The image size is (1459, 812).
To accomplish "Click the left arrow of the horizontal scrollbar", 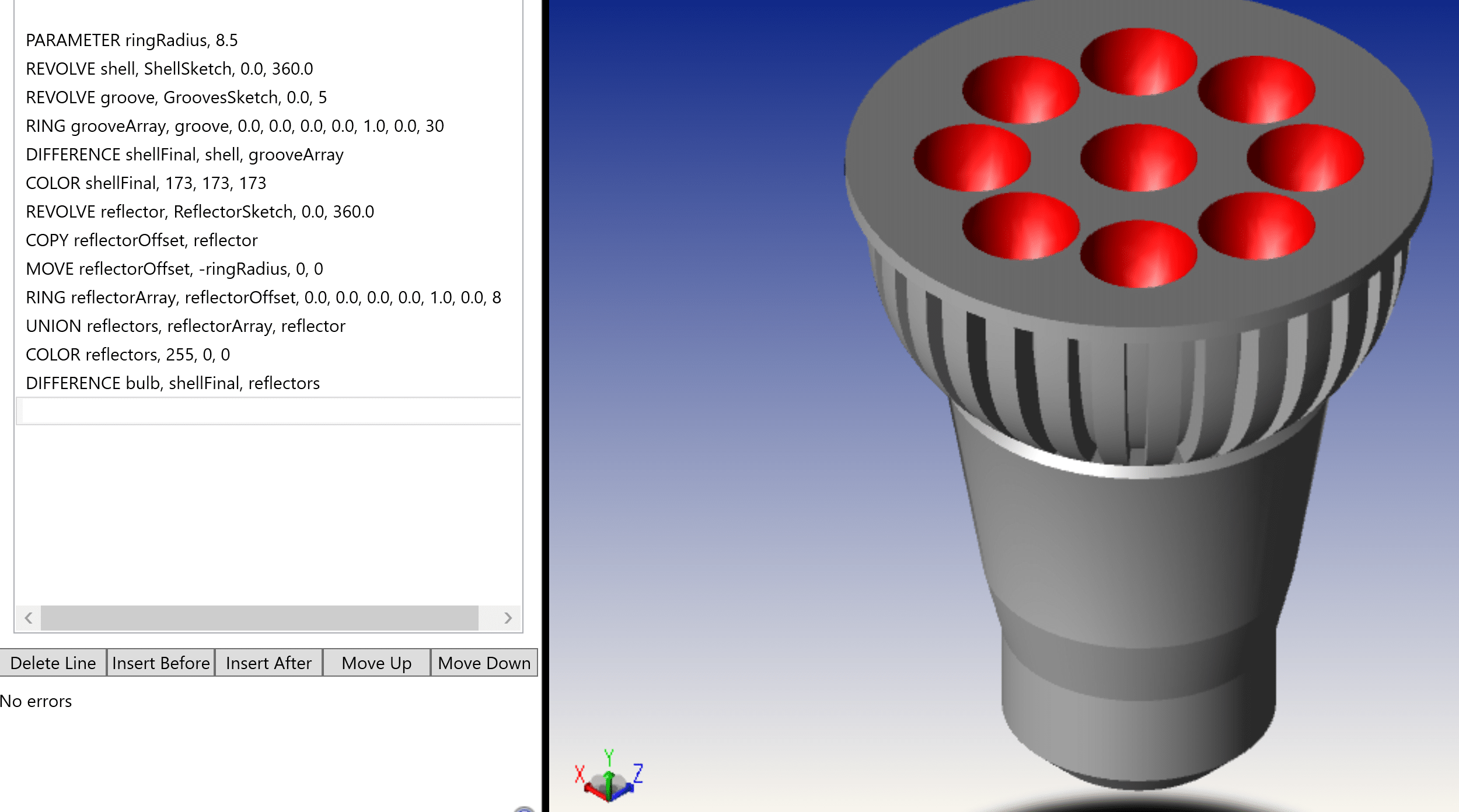I will (28, 619).
